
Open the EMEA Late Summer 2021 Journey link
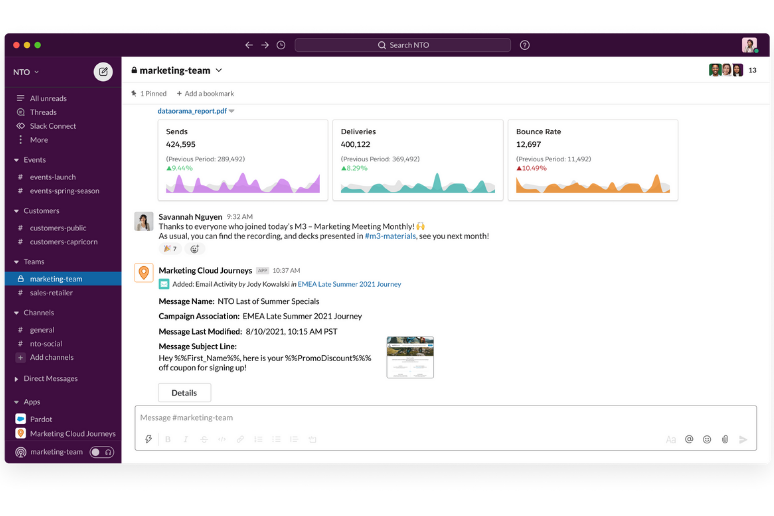349,284
